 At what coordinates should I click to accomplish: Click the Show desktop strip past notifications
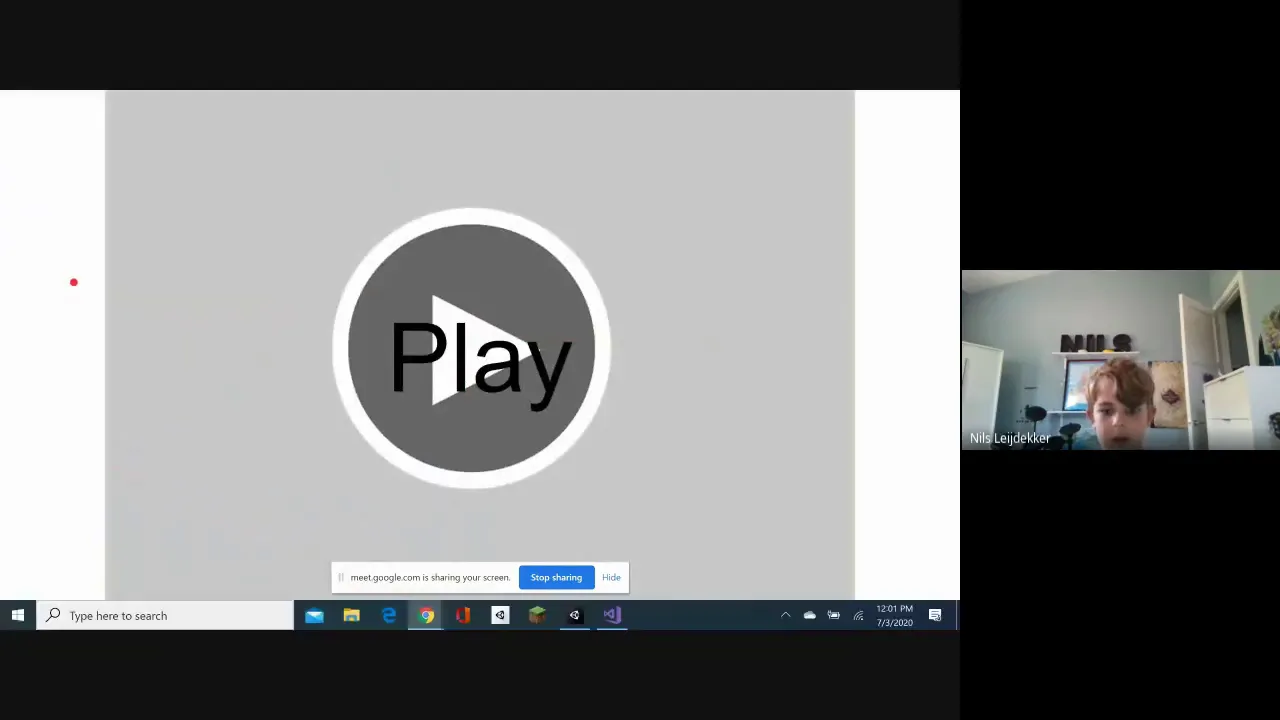956,615
